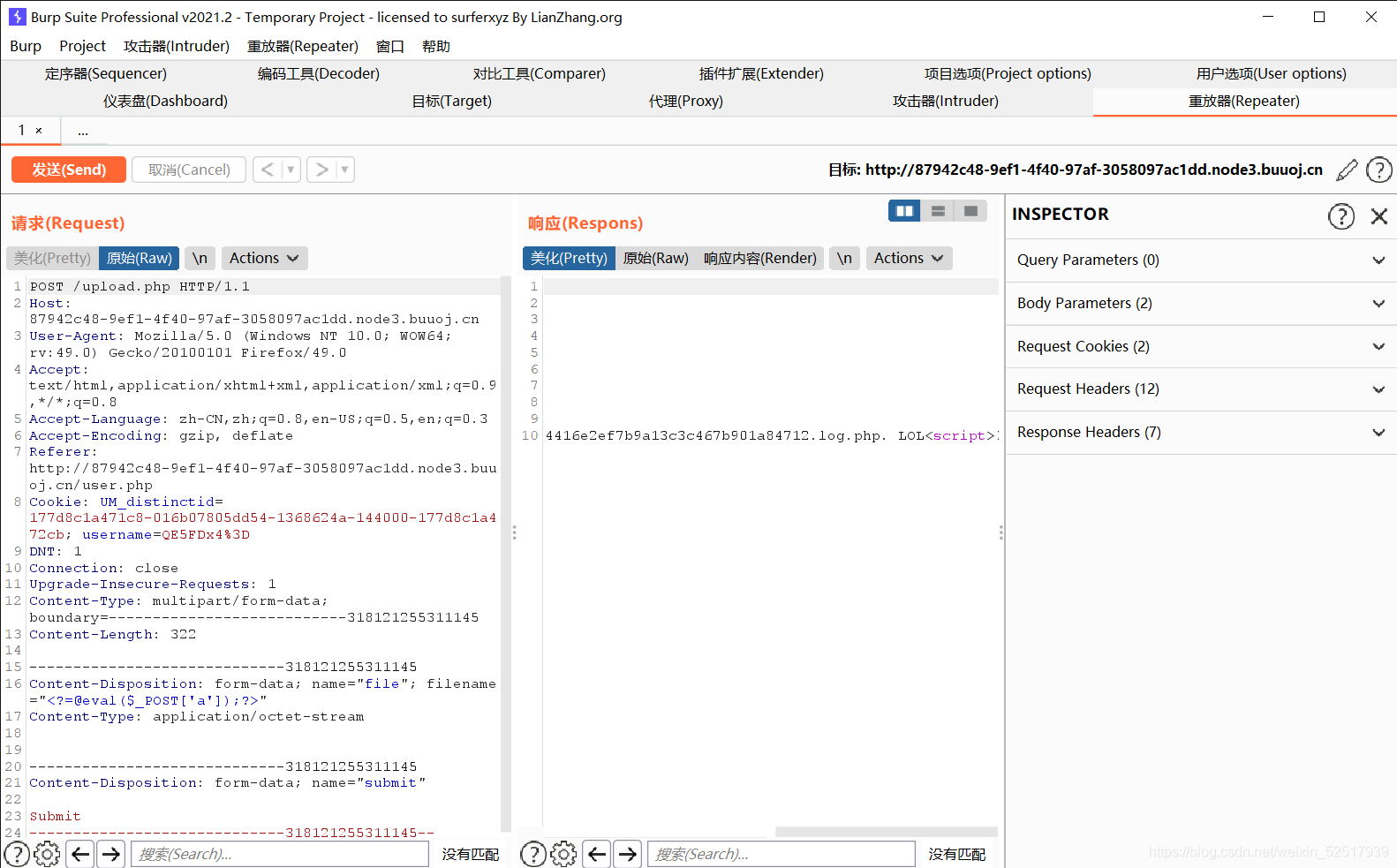
Task: Open request search help icon
Action: click(x=17, y=854)
